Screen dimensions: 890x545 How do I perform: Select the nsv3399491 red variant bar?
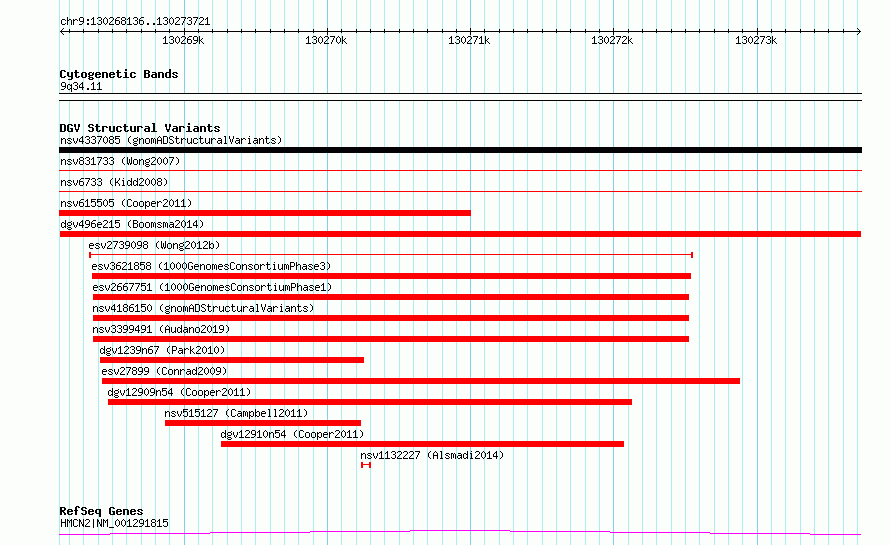[x=391, y=339]
